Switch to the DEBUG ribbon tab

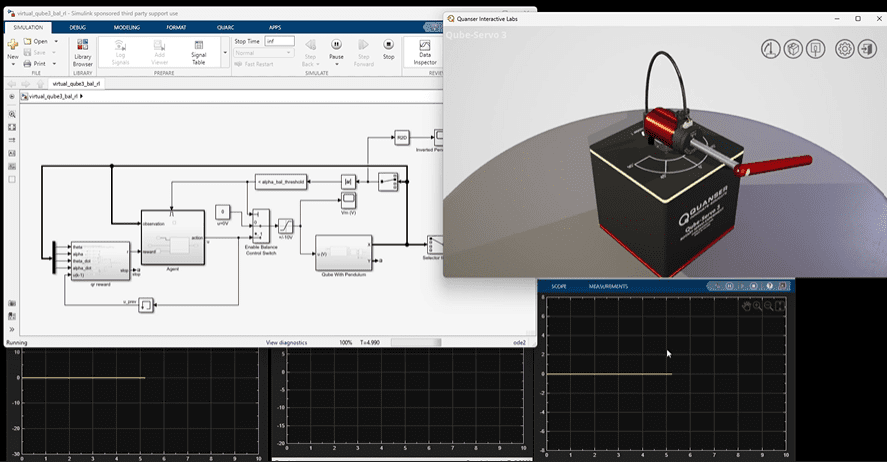(x=77, y=27)
